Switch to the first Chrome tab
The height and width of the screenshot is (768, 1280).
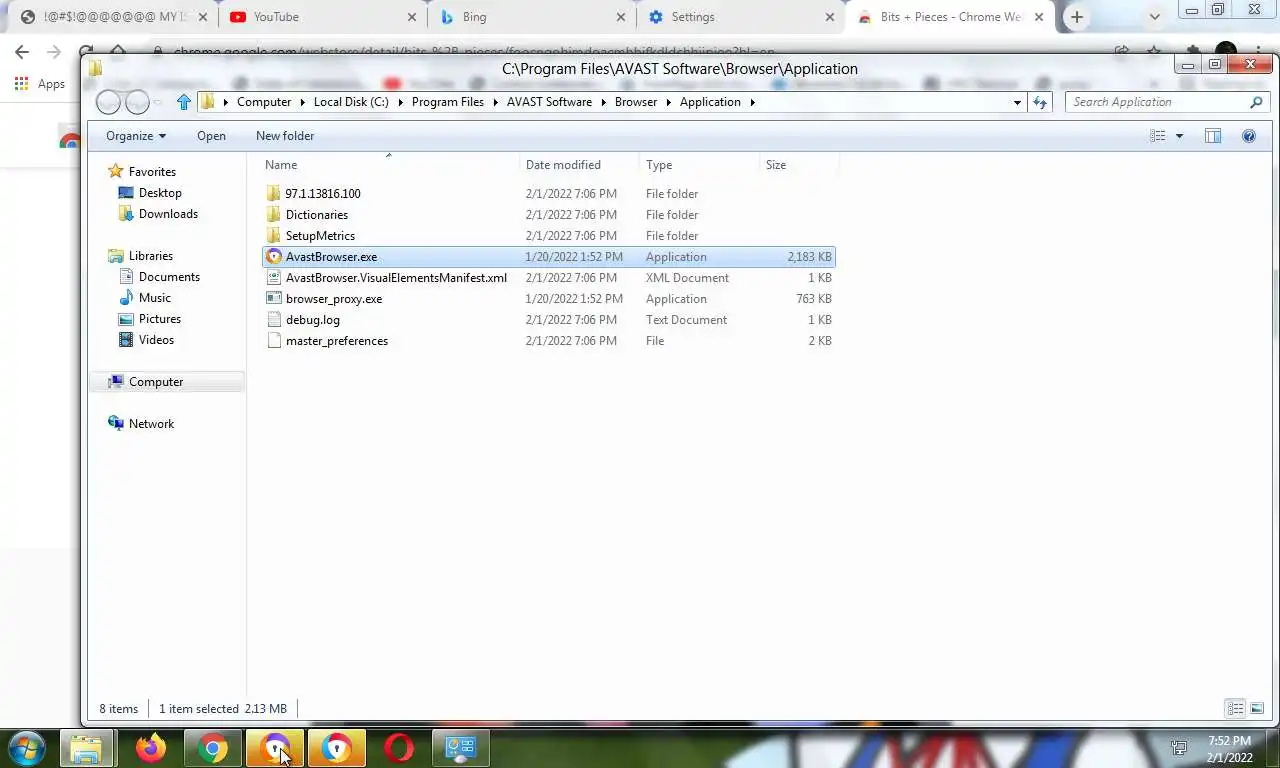(x=113, y=17)
